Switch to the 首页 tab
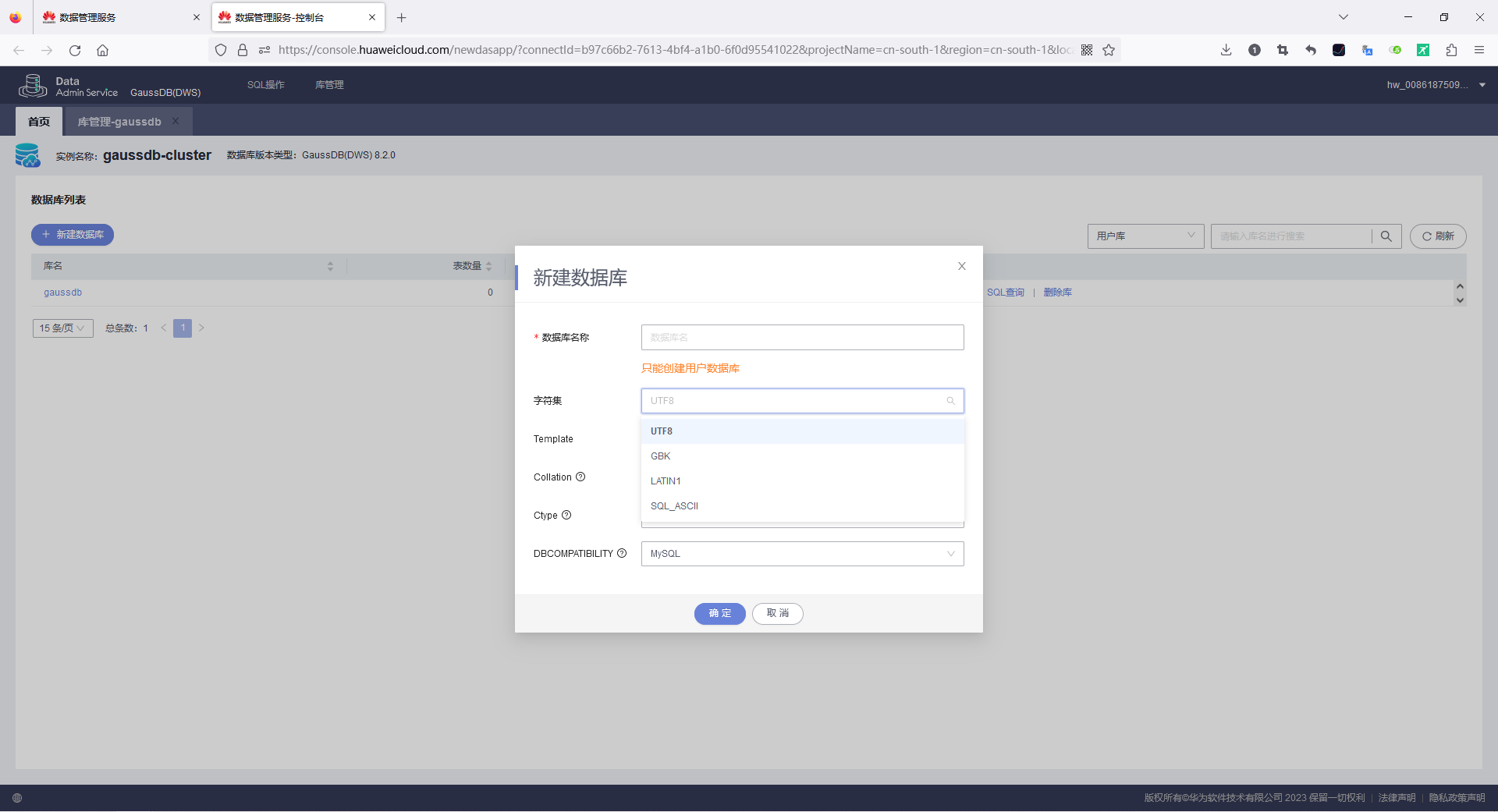 38,121
